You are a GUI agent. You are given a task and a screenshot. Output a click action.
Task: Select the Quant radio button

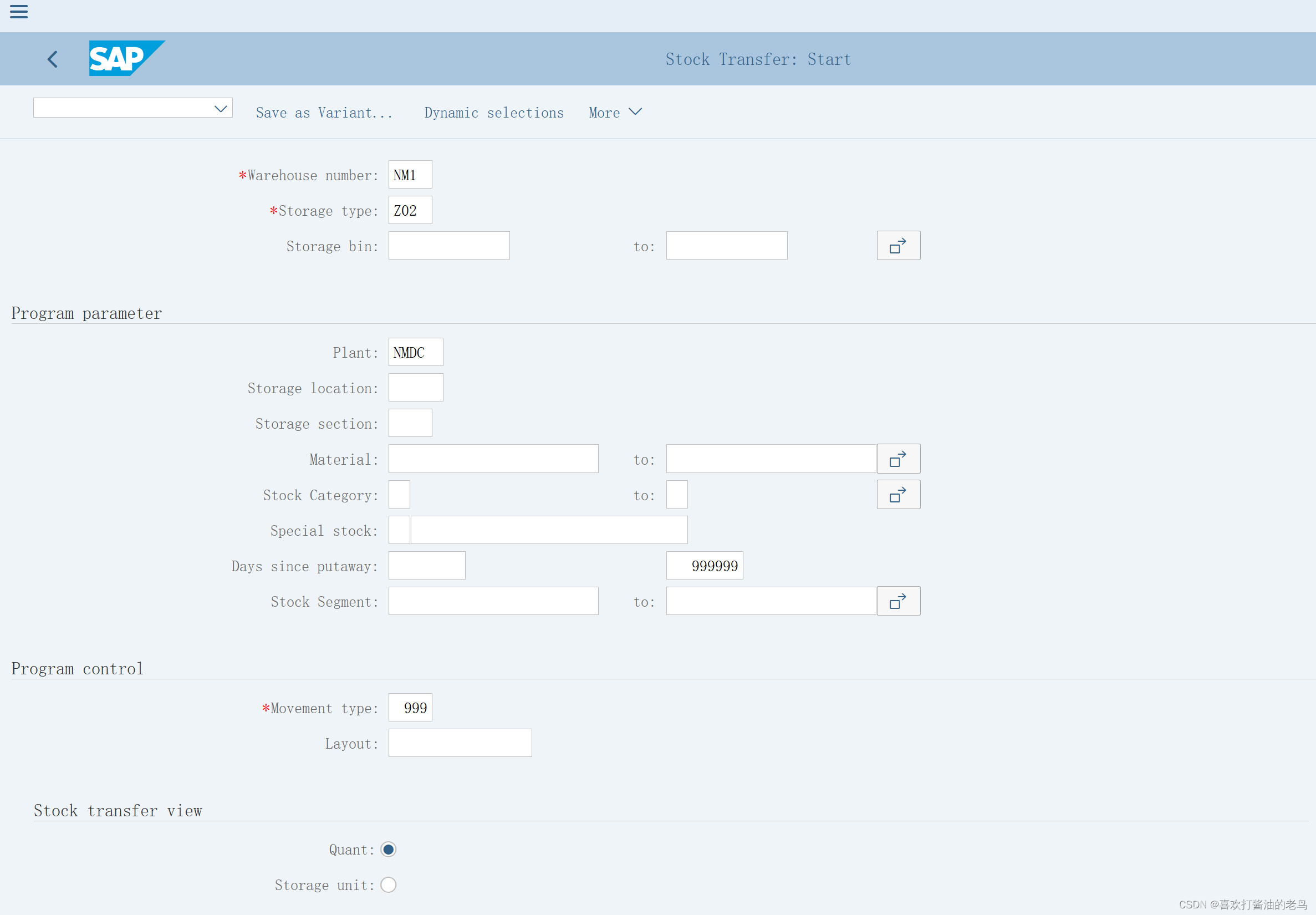click(x=389, y=850)
